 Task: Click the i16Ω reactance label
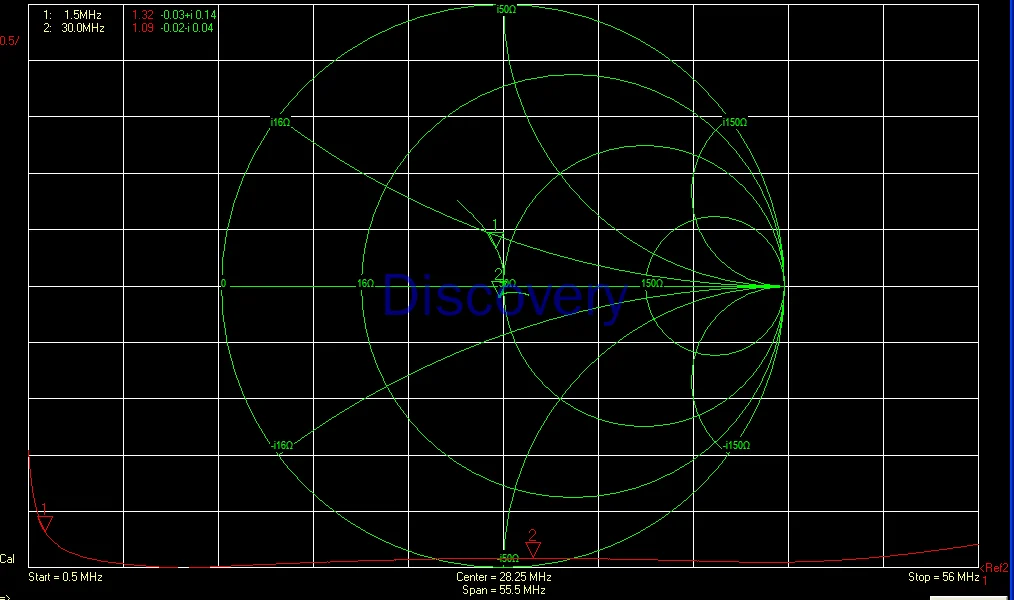click(280, 122)
